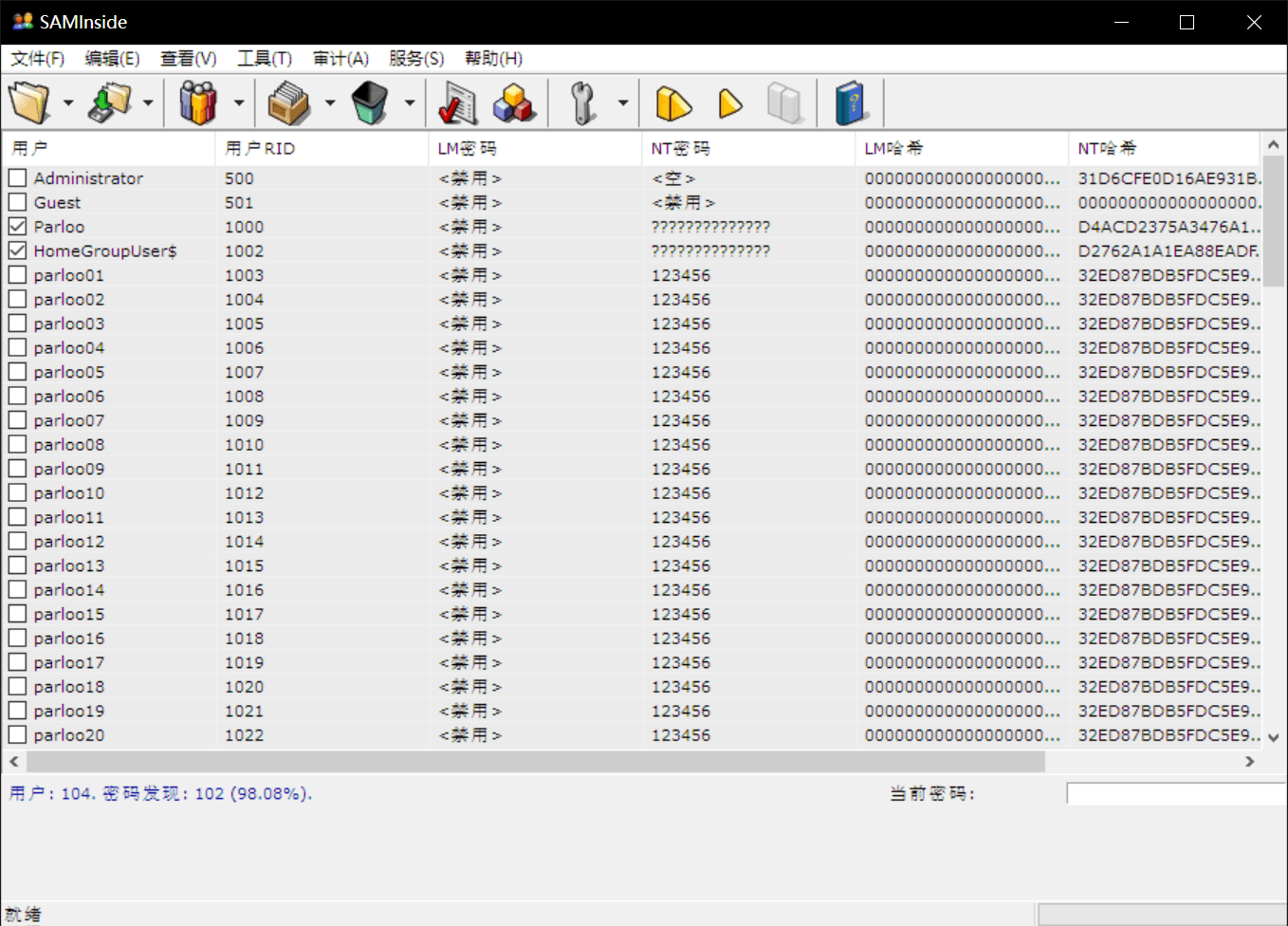The width and height of the screenshot is (1288, 926).
Task: Click the horizontal scrollbar right arrow
Action: tap(1250, 761)
